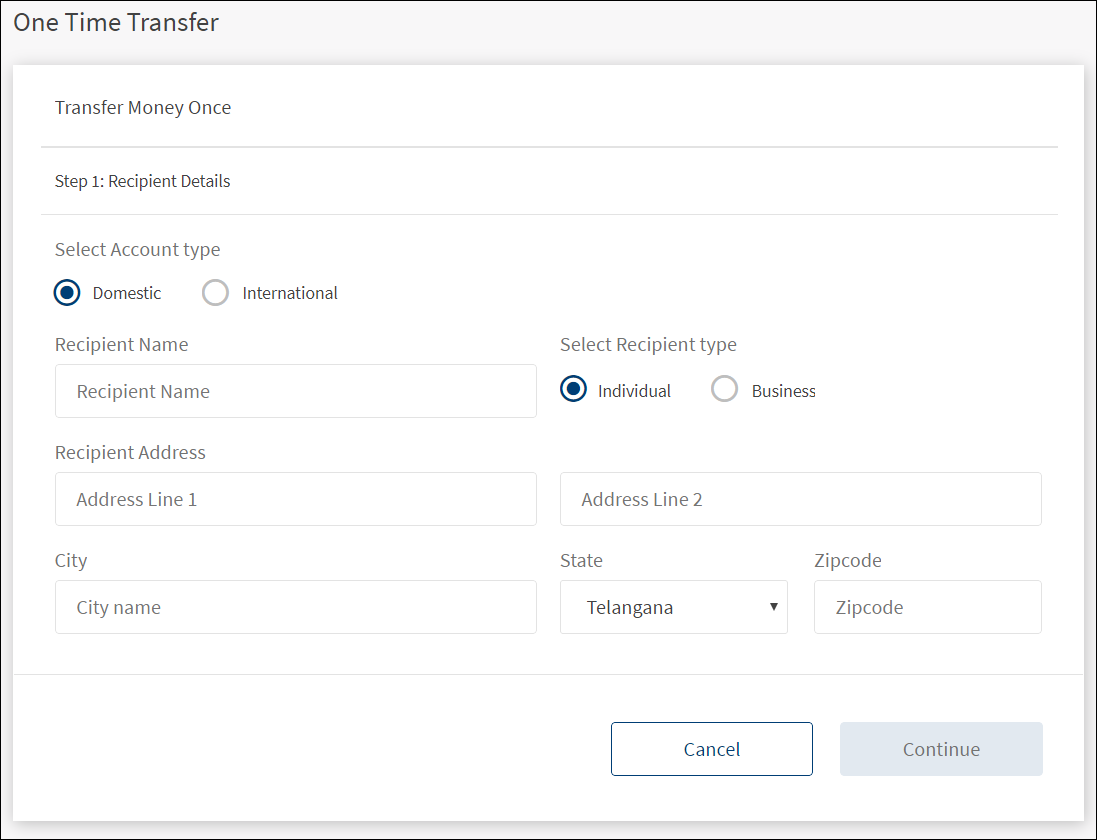Click the State dropdown arrow
The width and height of the screenshot is (1097, 840).
pyautogui.click(x=773, y=607)
